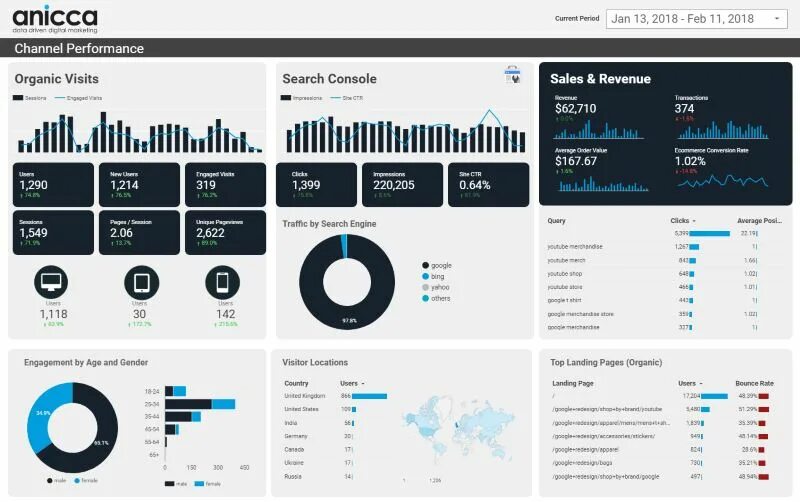Select the India country row
The height and width of the screenshot is (502, 800).
tap(337, 423)
